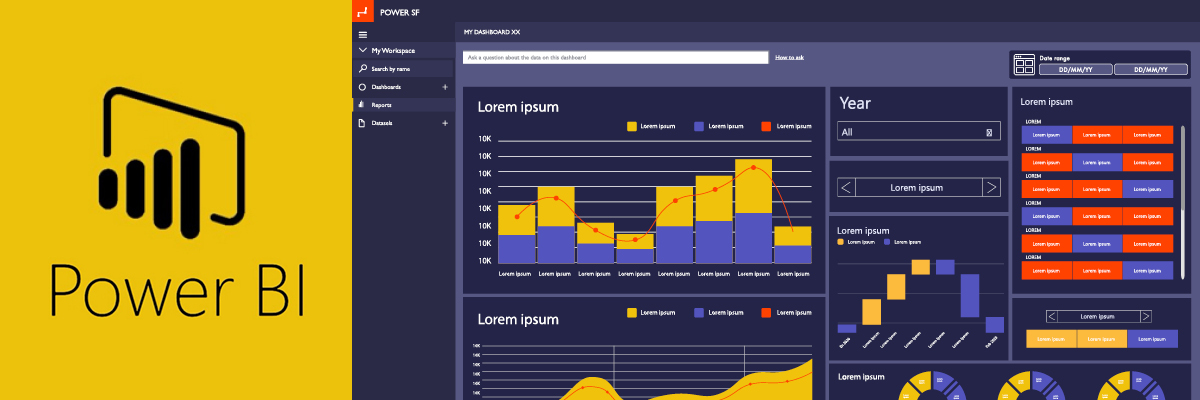Image resolution: width=1200 pixels, height=400 pixels.
Task: Click right arrow of Lorem ipsum selector under Year
Action: (991, 187)
